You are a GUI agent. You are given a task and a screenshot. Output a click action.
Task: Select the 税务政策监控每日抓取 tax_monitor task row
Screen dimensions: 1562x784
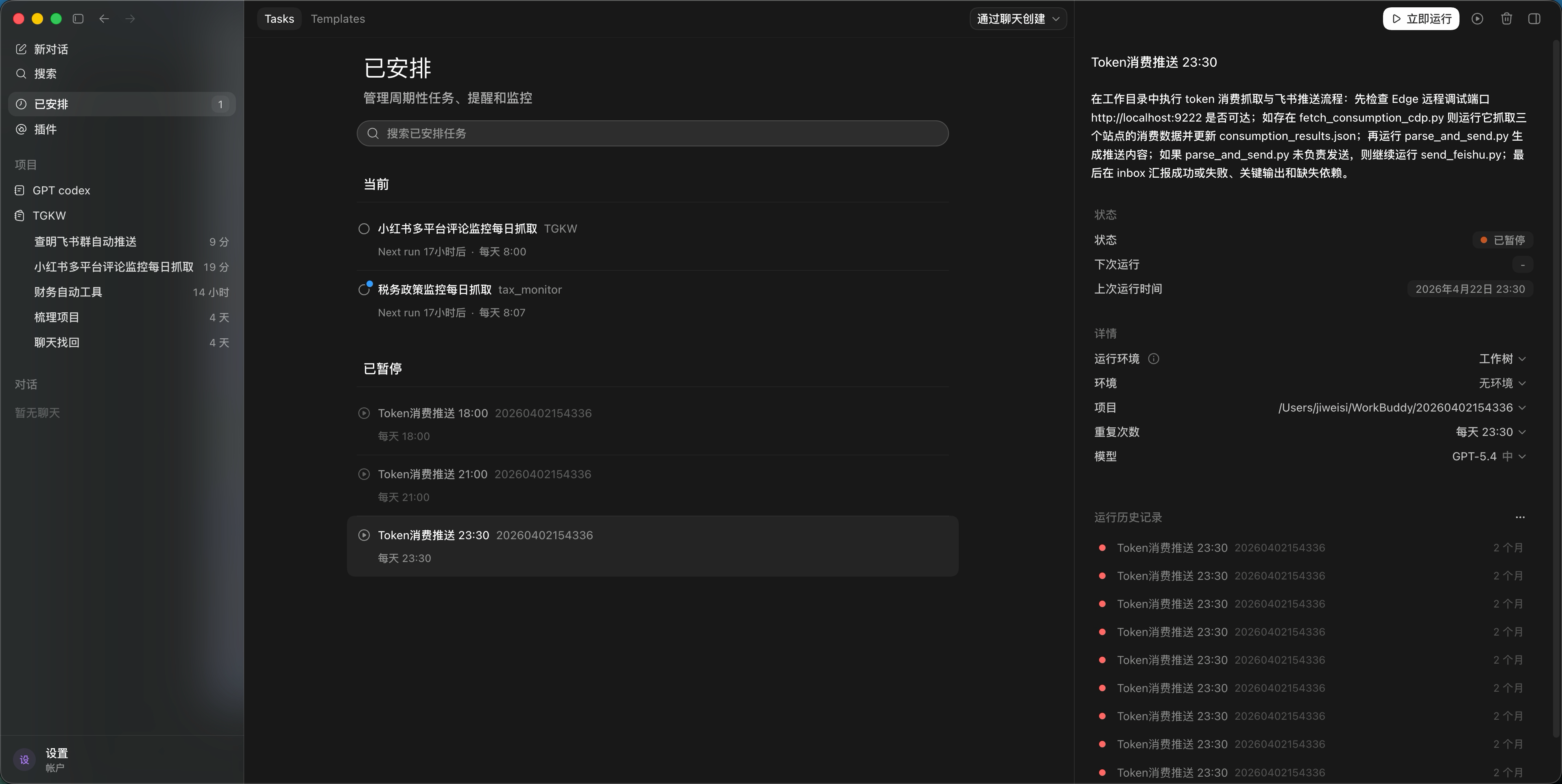(652, 301)
